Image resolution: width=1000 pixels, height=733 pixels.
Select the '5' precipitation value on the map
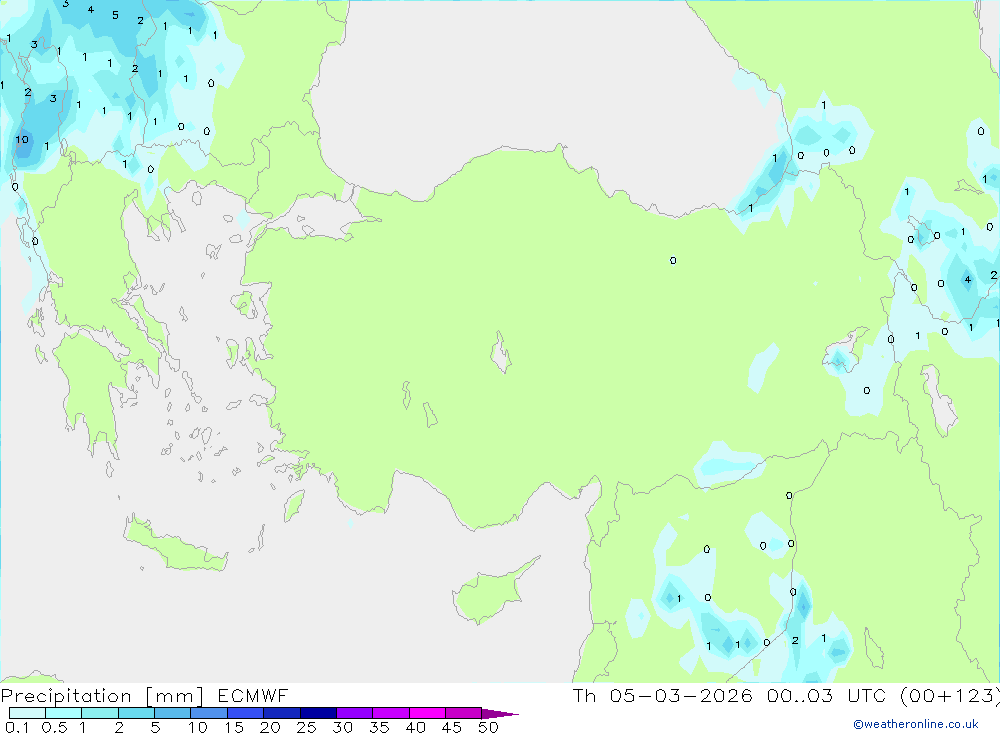click(x=115, y=15)
